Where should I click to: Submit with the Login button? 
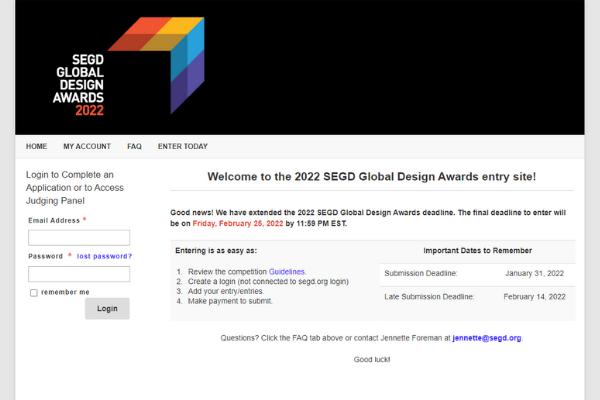tap(107, 309)
